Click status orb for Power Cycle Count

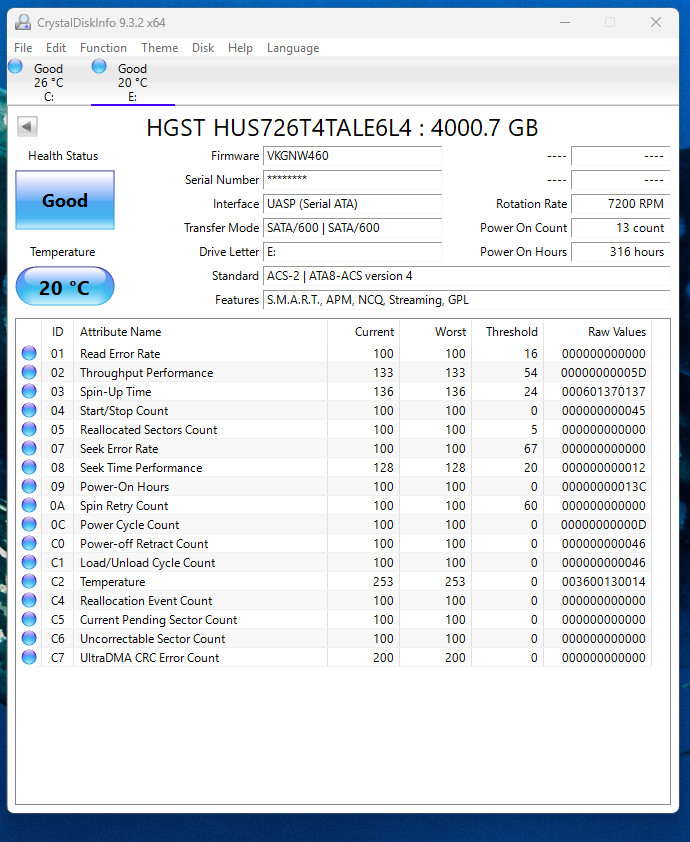point(29,525)
